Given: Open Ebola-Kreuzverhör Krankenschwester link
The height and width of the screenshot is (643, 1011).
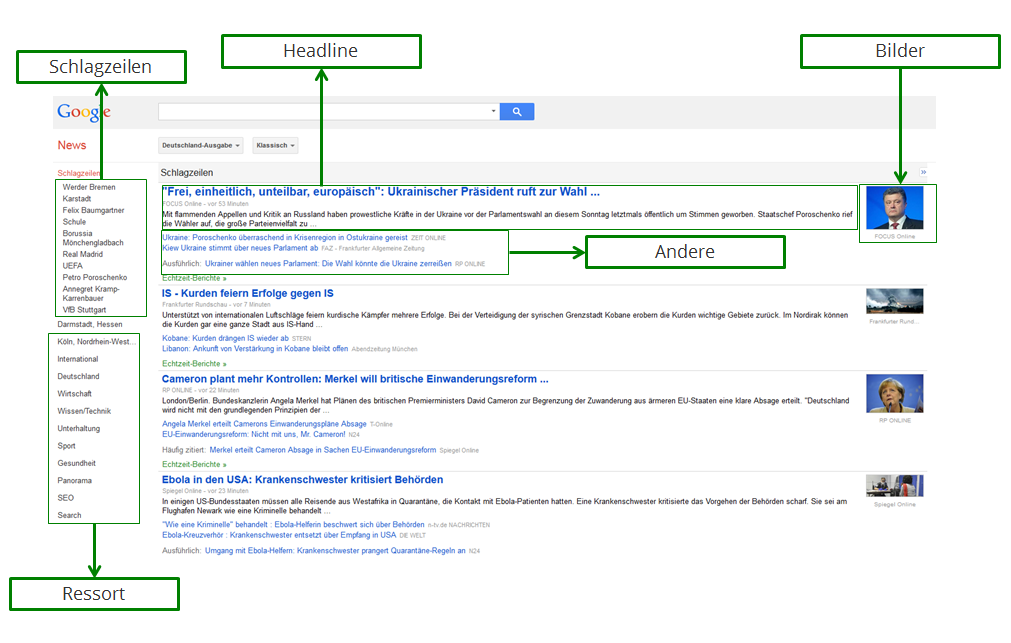Looking at the screenshot, I should (x=279, y=535).
